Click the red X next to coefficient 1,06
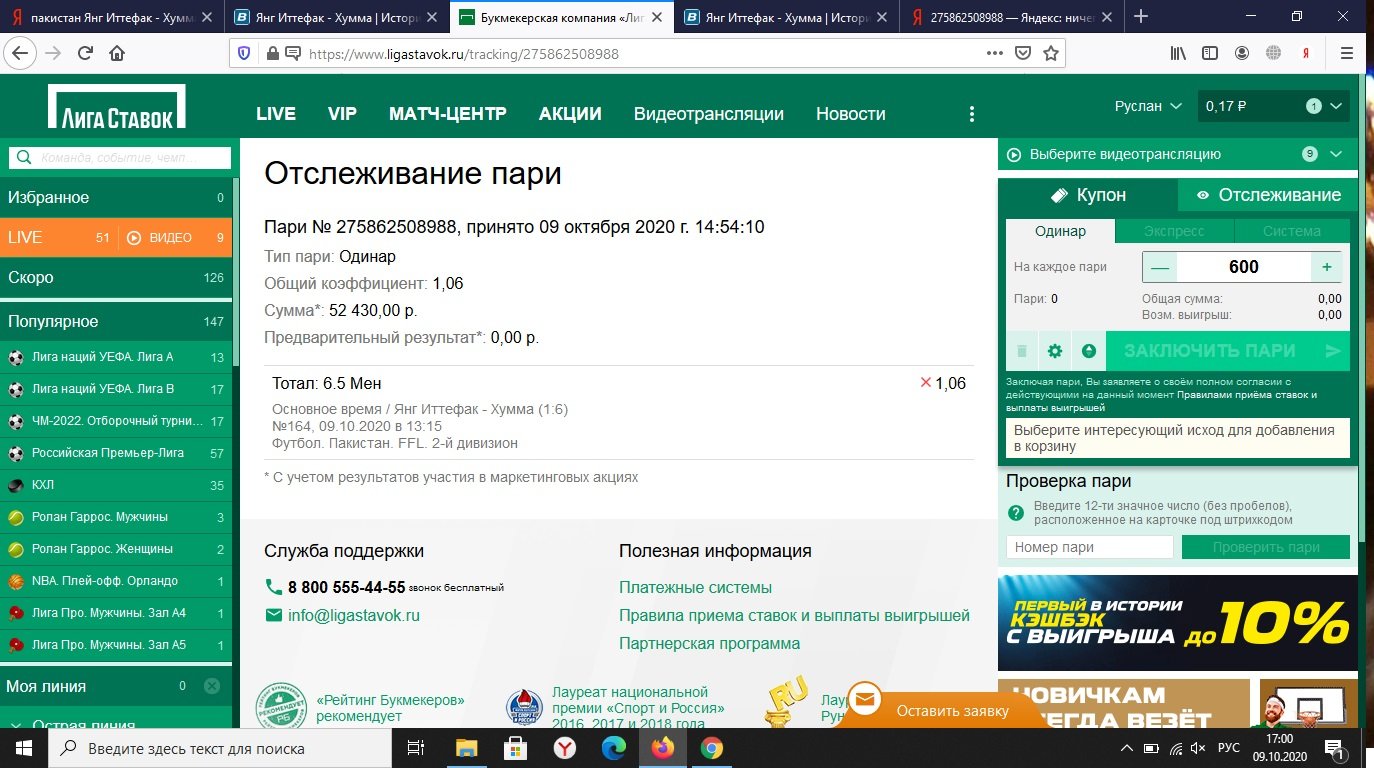This screenshot has width=1374, height=768. tap(925, 383)
